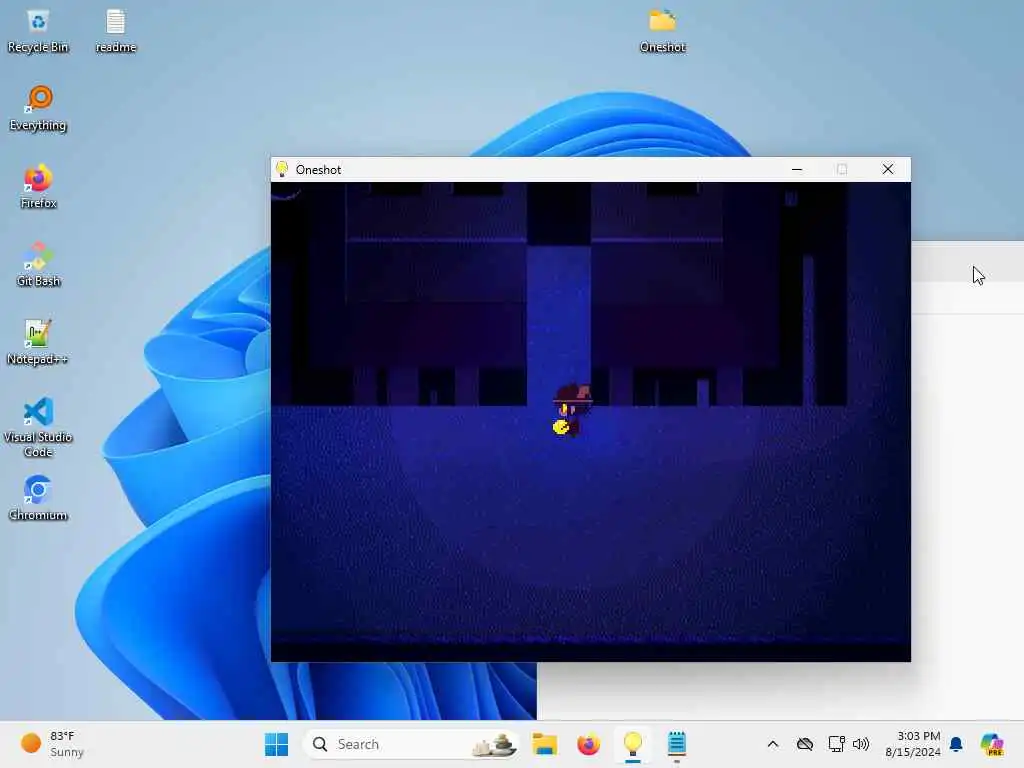Click the taskbar Search box
The height and width of the screenshot is (768, 1024).
click(411, 744)
